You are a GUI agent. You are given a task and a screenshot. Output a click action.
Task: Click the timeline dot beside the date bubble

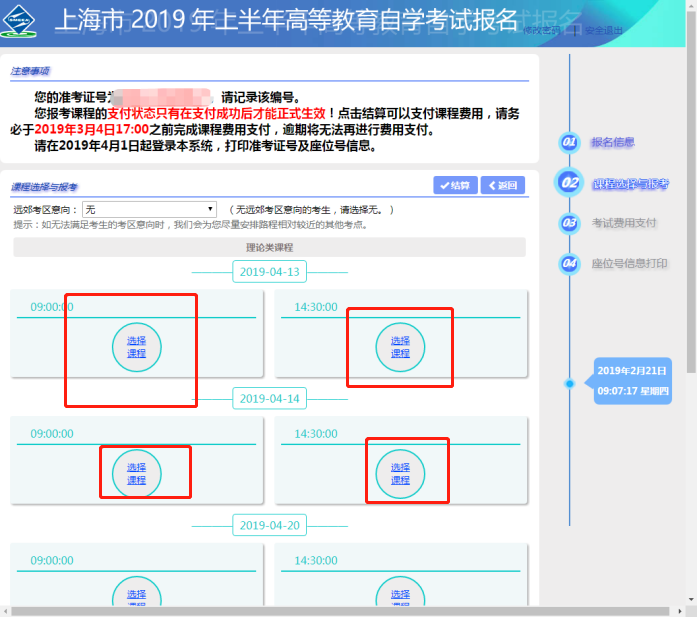pyautogui.click(x=569, y=383)
